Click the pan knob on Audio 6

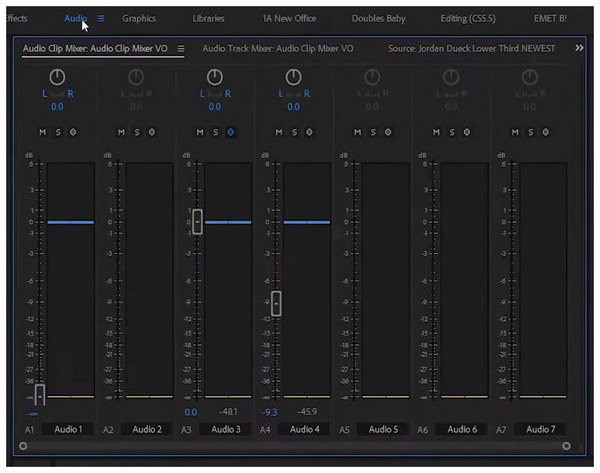[451, 77]
